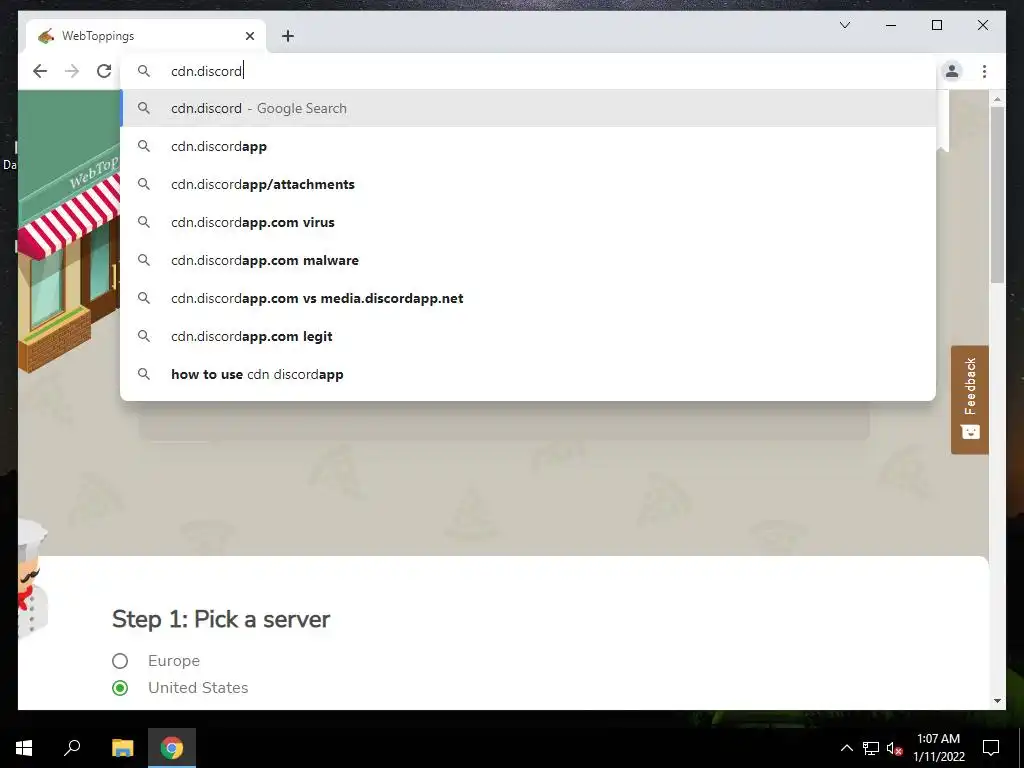Click the 'Step 1: Pick a server' heading
The image size is (1024, 768).
[221, 619]
